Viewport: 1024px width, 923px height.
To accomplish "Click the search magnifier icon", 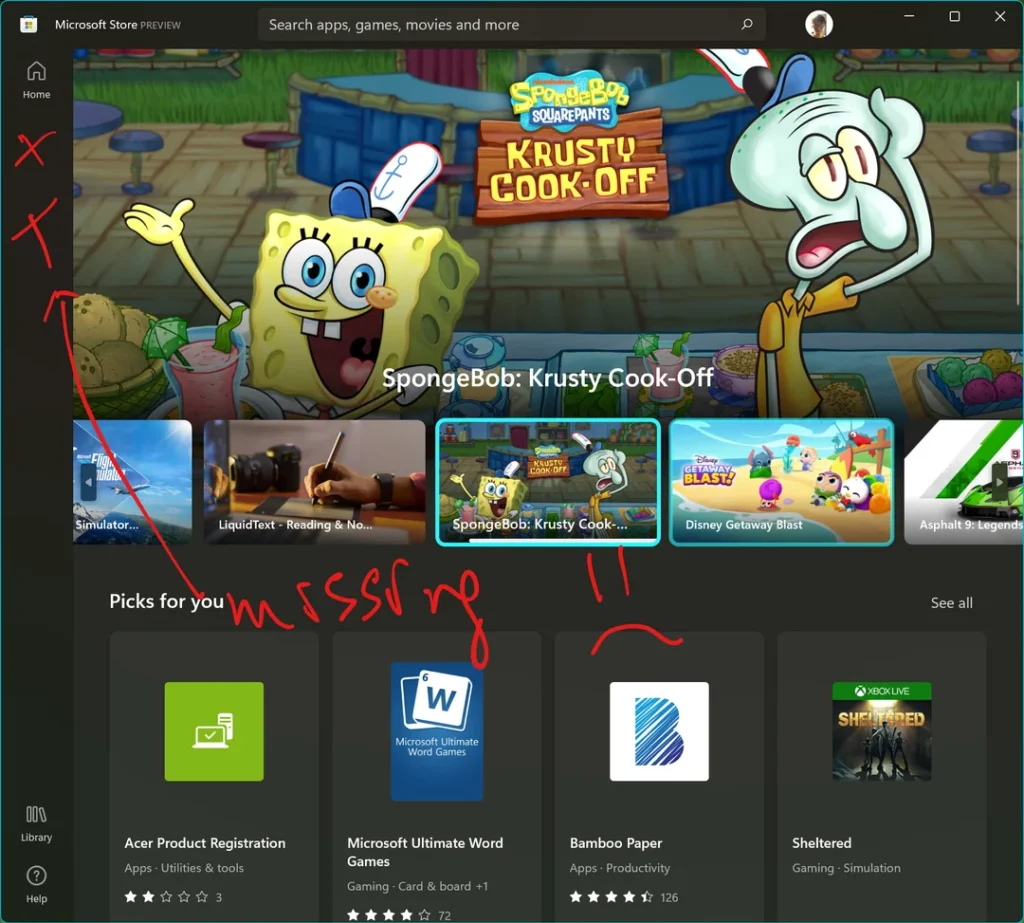I will [x=747, y=24].
